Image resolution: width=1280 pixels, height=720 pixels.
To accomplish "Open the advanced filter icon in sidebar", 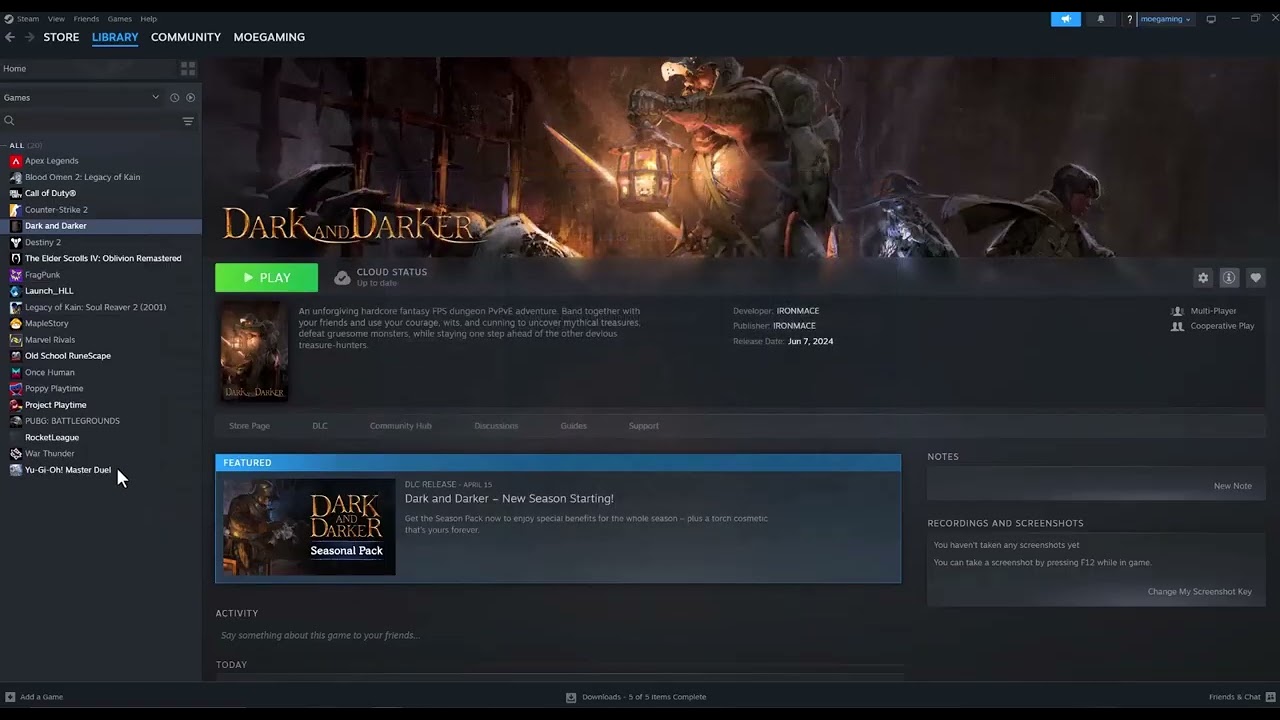I will (x=188, y=121).
